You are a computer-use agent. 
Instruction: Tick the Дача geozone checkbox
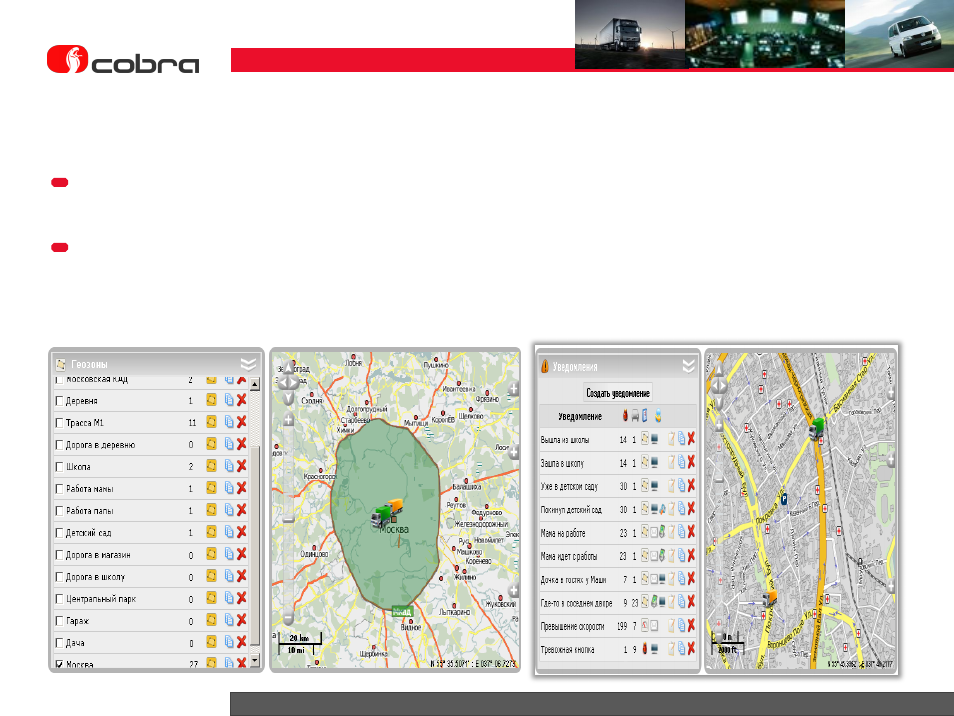(x=59, y=642)
